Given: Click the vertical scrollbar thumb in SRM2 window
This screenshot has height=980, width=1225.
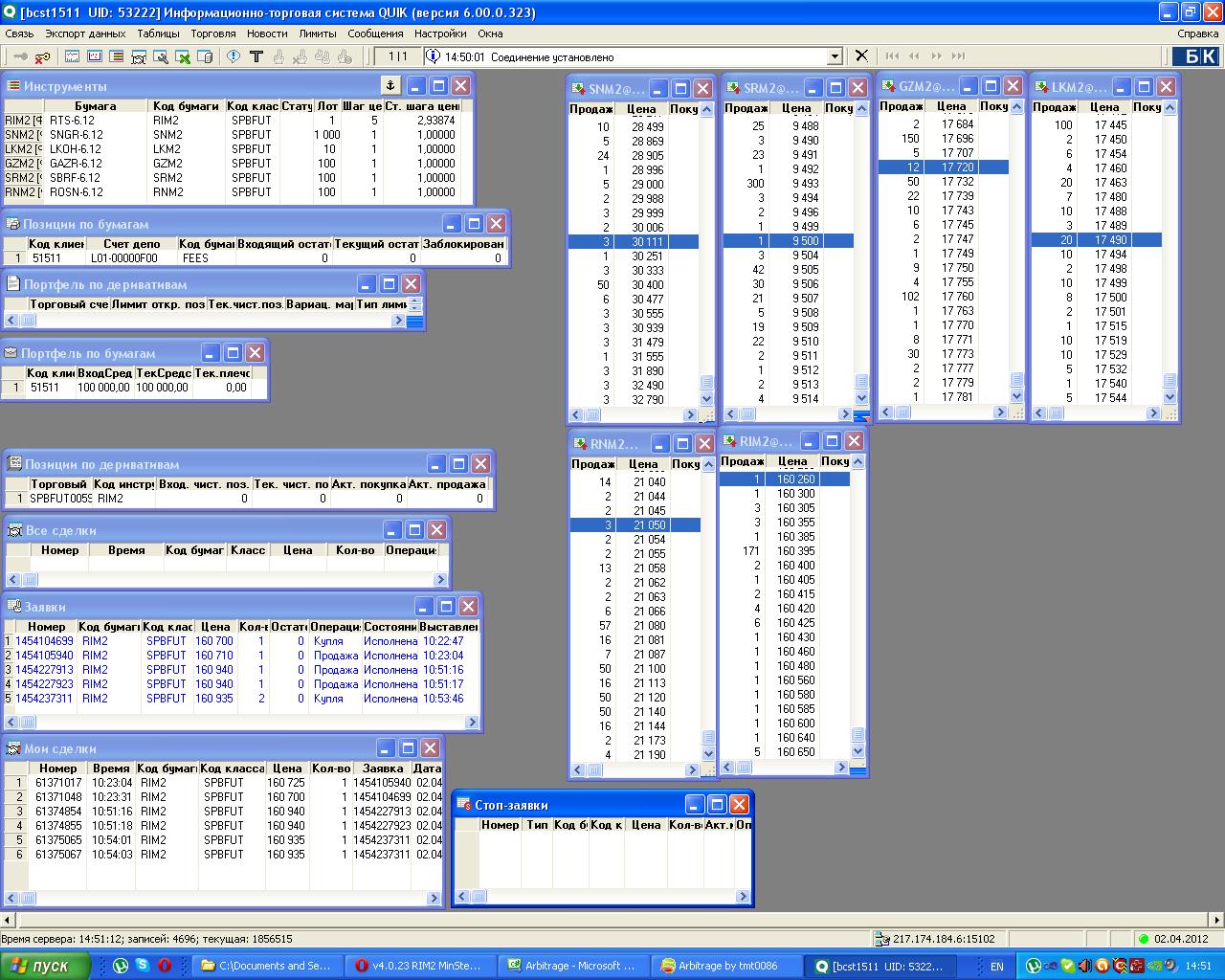Looking at the screenshot, I should [861, 381].
